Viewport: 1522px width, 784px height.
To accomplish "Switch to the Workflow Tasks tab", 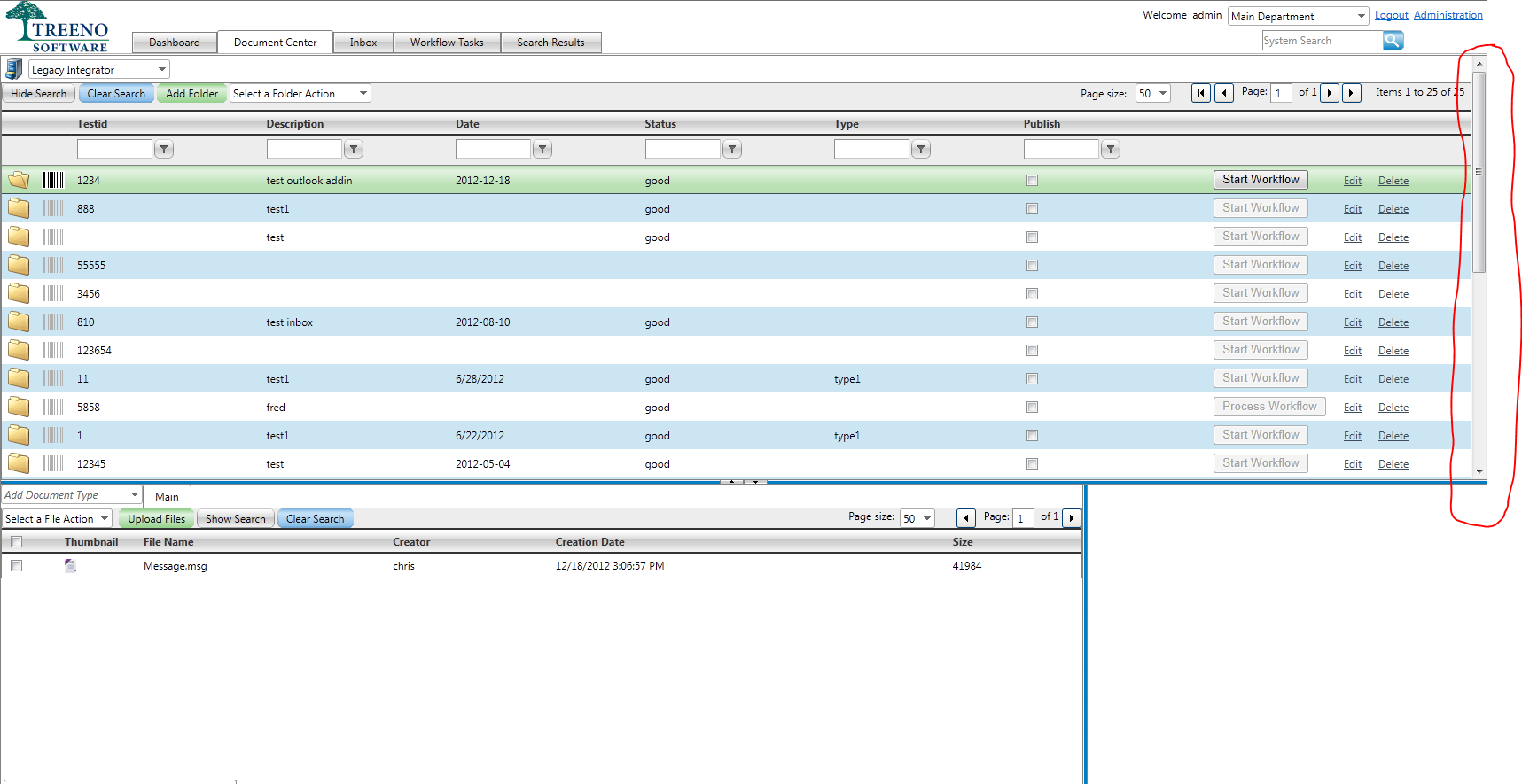I will (x=447, y=43).
